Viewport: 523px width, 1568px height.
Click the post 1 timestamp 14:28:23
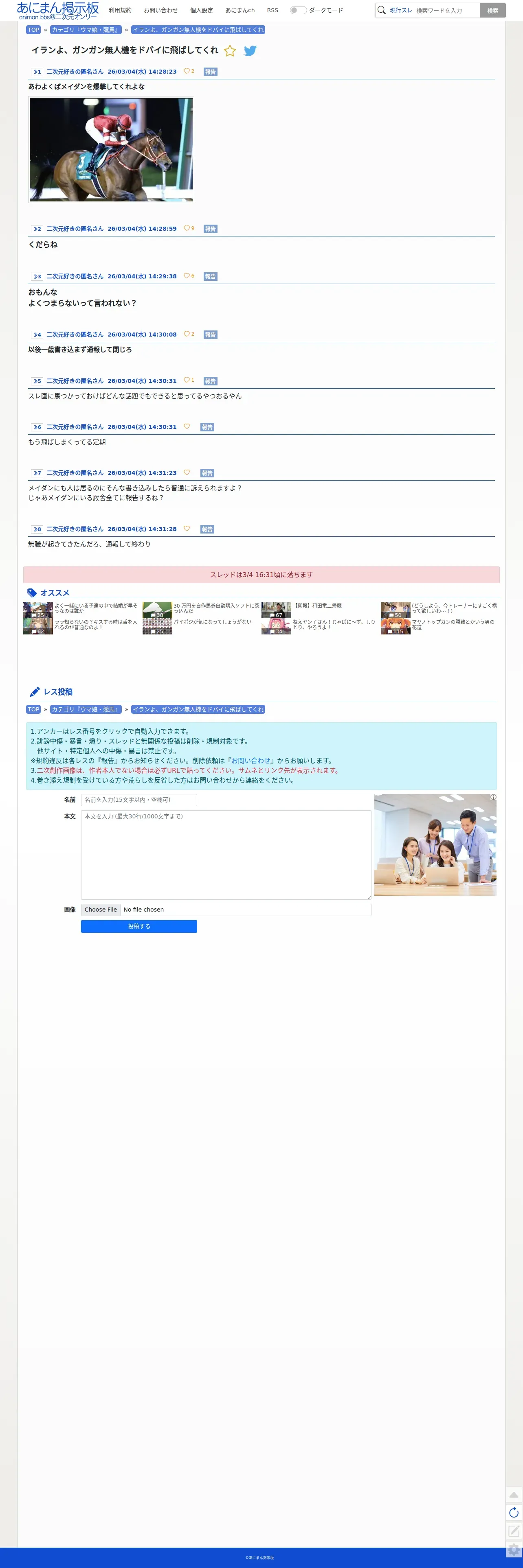tap(142, 72)
